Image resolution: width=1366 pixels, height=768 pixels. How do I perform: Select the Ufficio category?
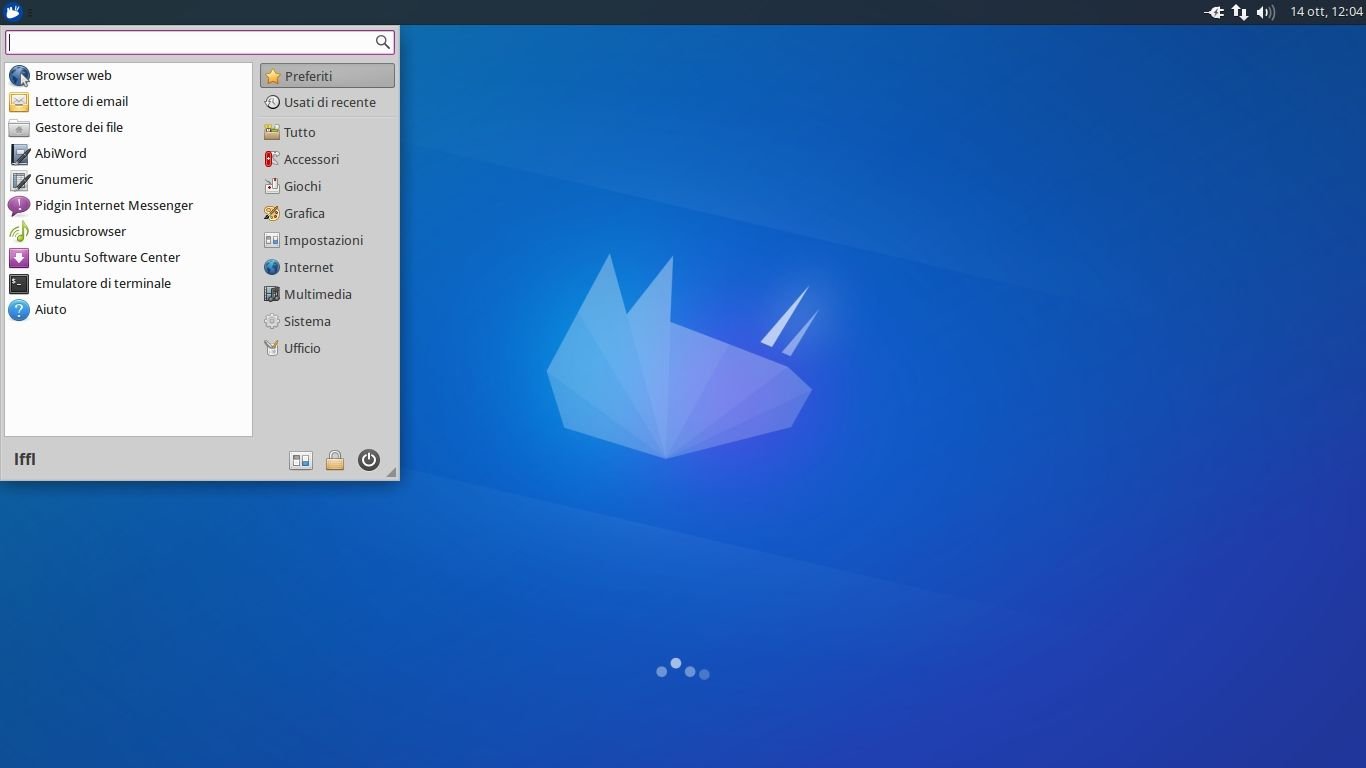pyautogui.click(x=301, y=349)
